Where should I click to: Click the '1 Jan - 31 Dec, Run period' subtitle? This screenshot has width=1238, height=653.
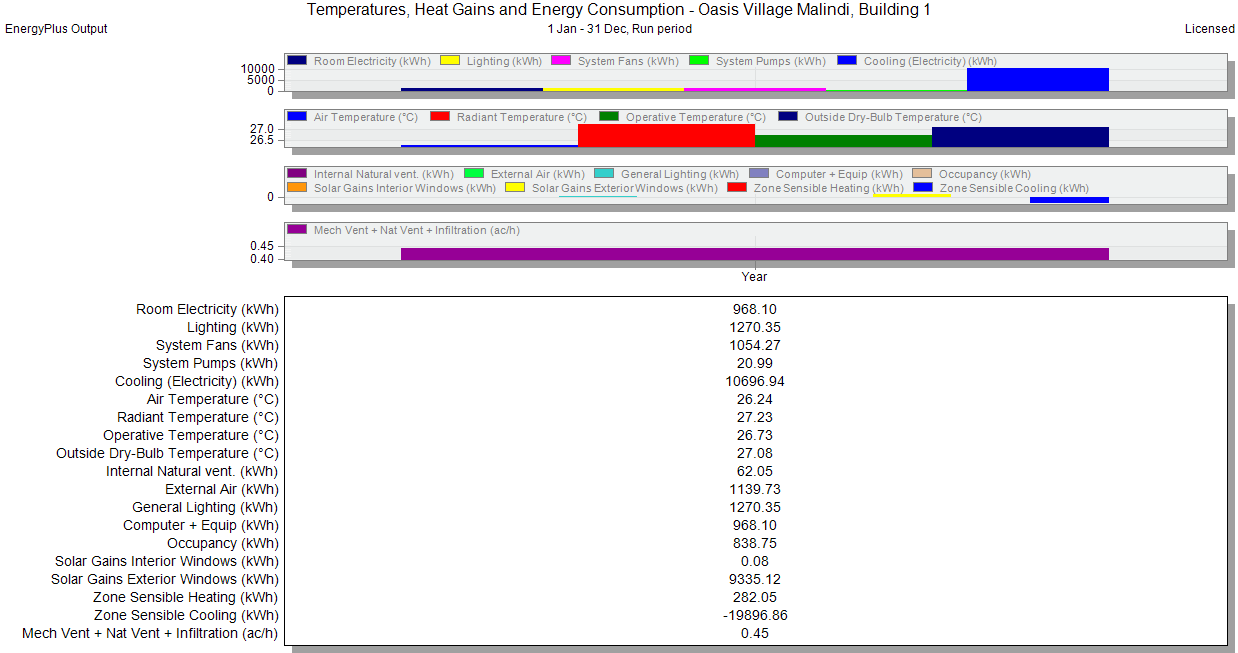619,29
